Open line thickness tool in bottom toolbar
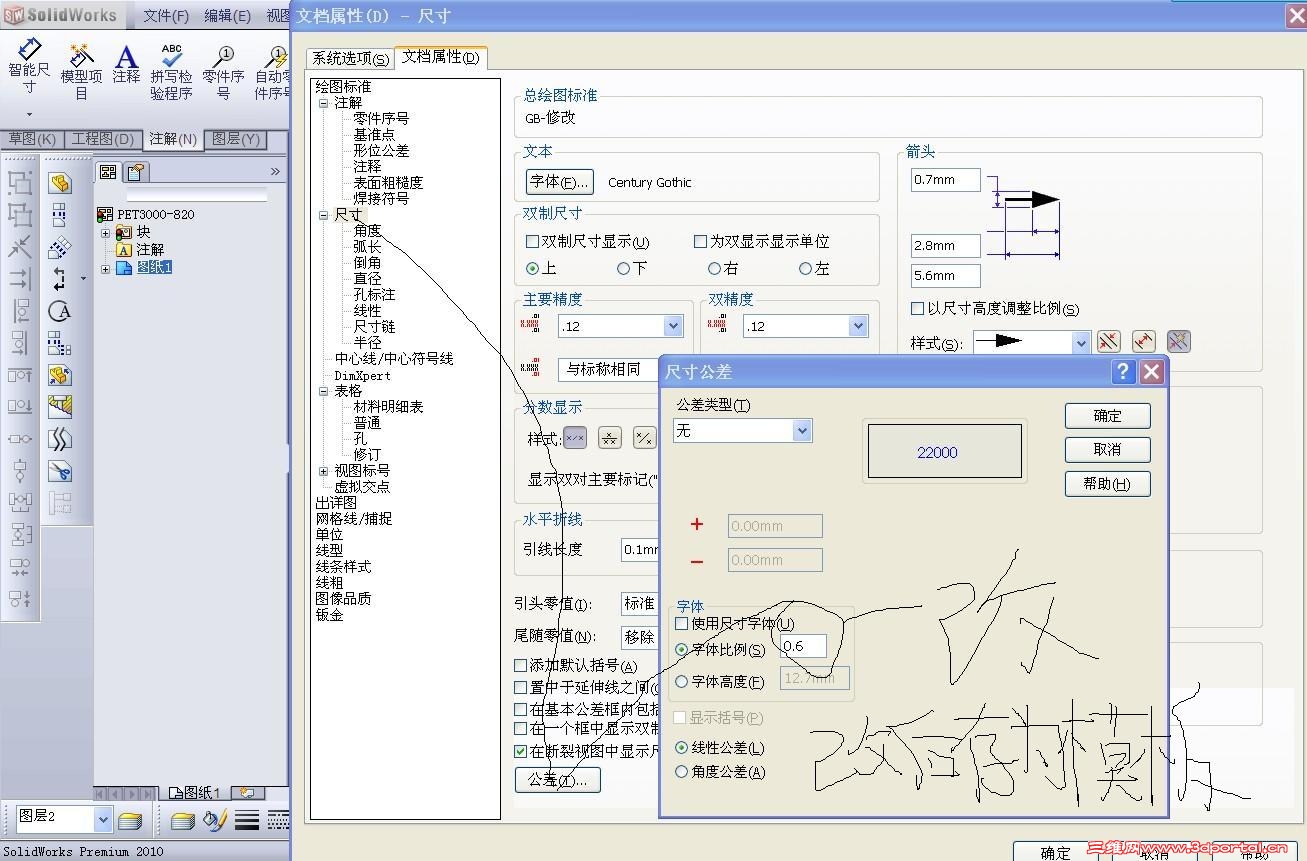Screen dimensions: 1307x861 (x=246, y=819)
